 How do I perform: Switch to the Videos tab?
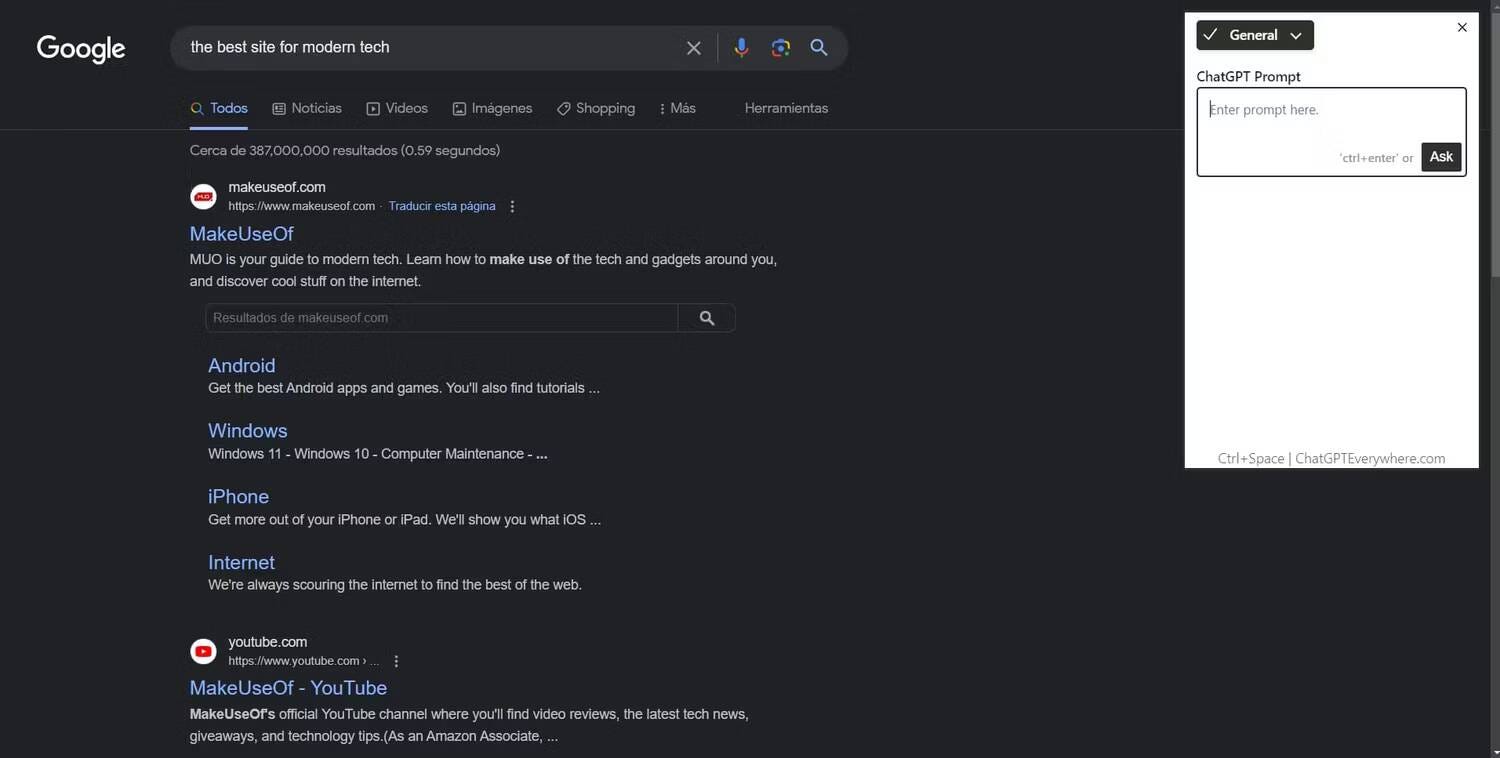(397, 108)
